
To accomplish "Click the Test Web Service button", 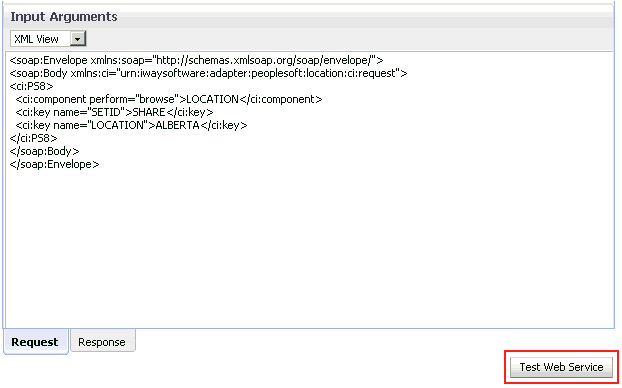I will coord(561,367).
